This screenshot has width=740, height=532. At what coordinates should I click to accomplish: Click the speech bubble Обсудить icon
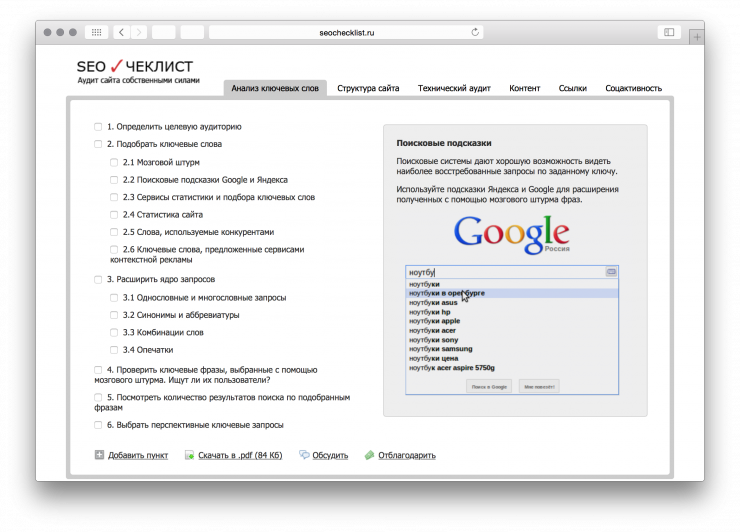click(x=303, y=455)
